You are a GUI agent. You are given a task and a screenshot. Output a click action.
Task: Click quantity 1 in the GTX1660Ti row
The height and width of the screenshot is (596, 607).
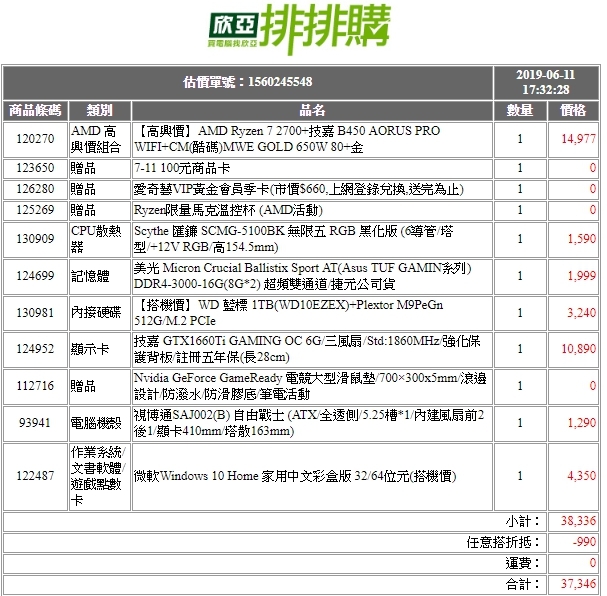[x=520, y=349]
